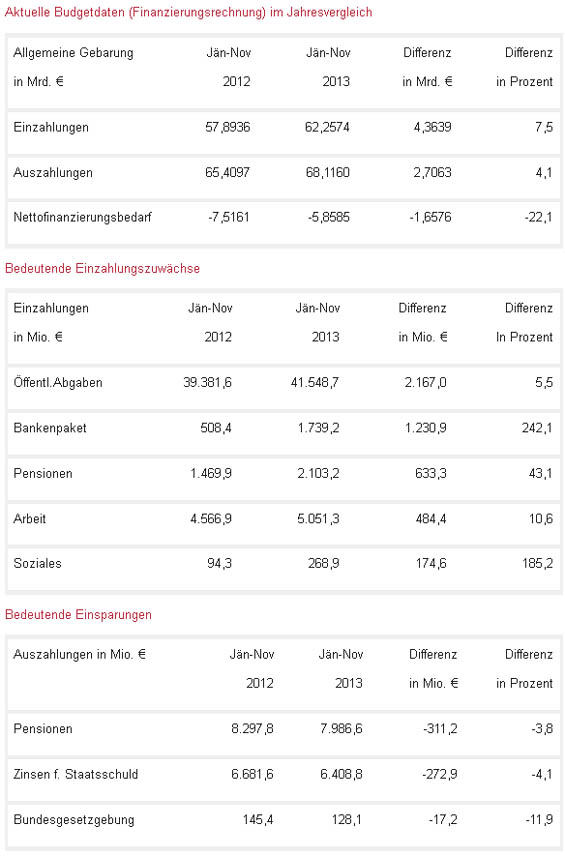This screenshot has width=565, height=856.
Task: Click the Soziales difference value 174,6
Action: pos(431,563)
